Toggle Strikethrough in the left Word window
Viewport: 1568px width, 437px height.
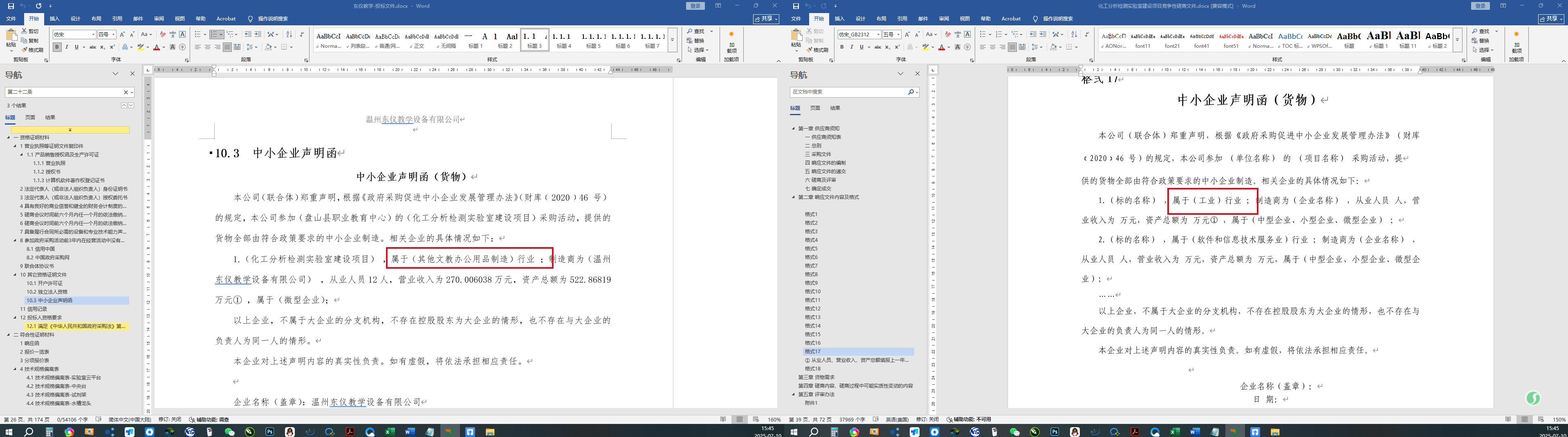[92, 47]
